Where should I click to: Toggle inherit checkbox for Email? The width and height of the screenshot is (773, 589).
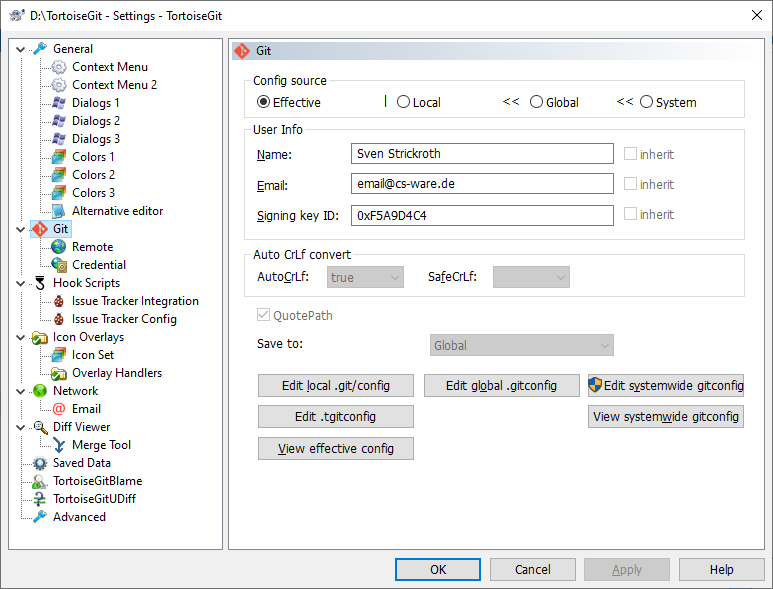[630, 184]
